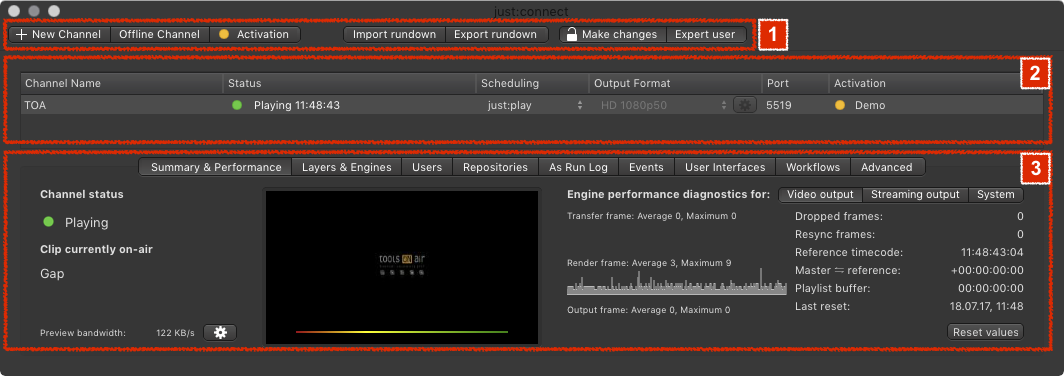Click Import rundown
Viewport: 1064px width, 376px height.
point(394,35)
